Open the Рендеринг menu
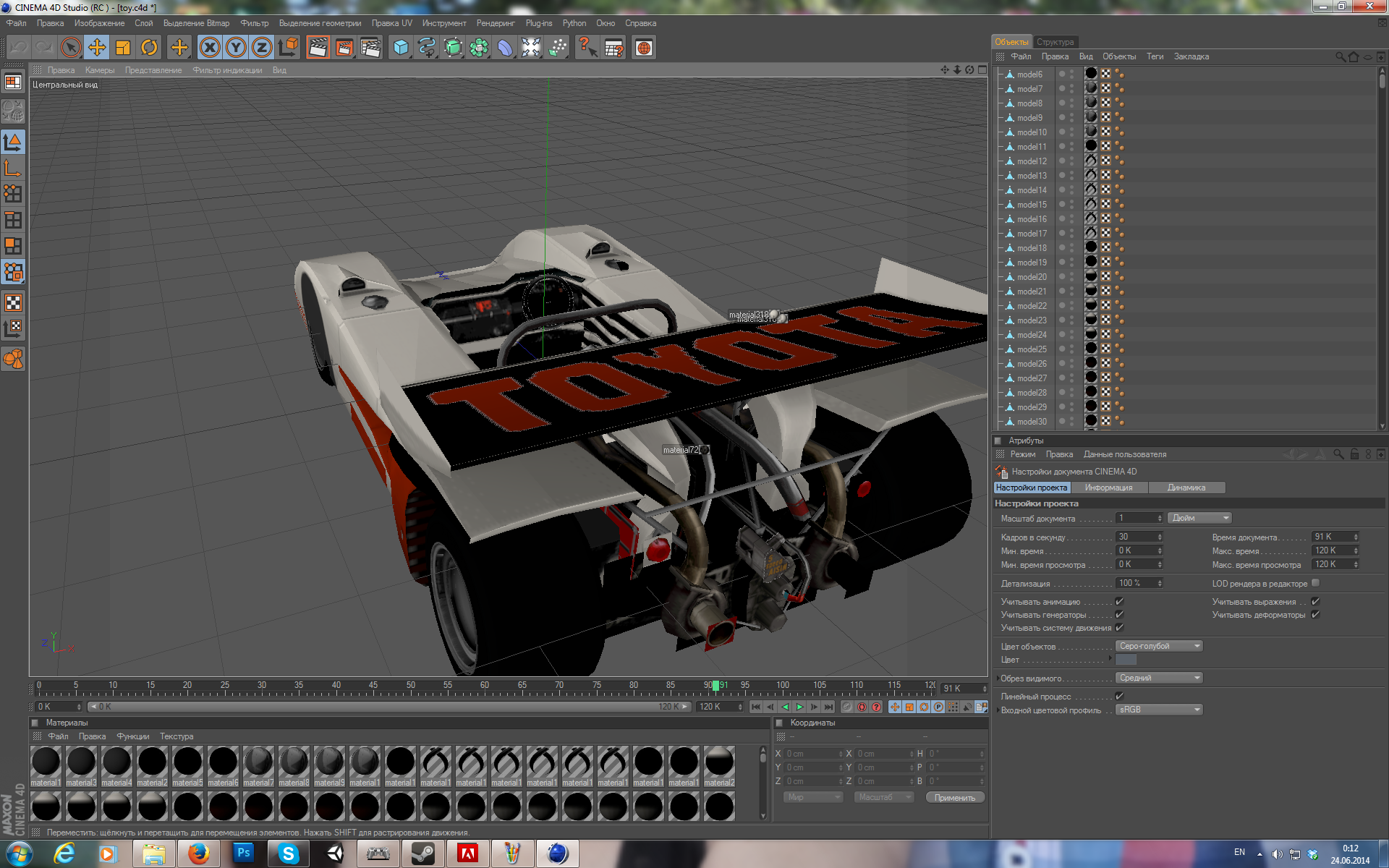1389x868 pixels. [496, 23]
